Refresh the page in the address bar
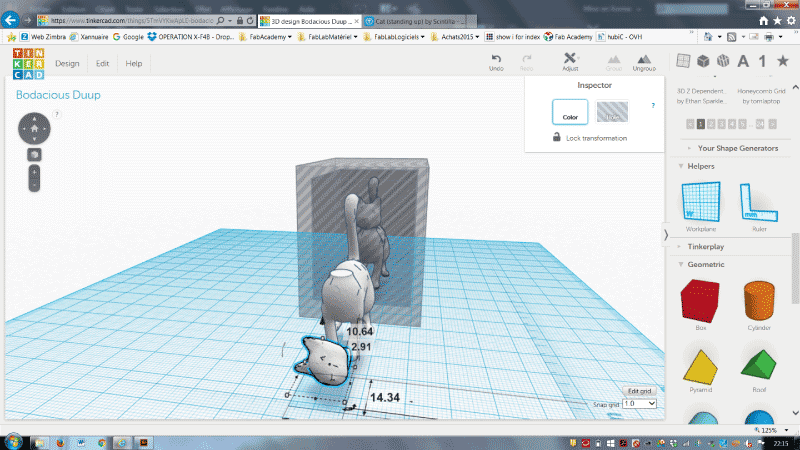The image size is (800, 450). pyautogui.click(x=250, y=21)
